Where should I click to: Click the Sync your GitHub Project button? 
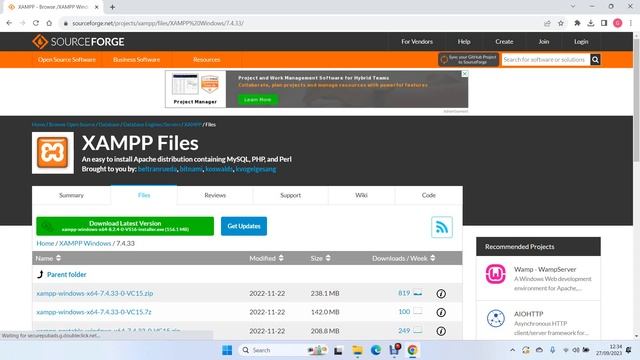(x=469, y=60)
